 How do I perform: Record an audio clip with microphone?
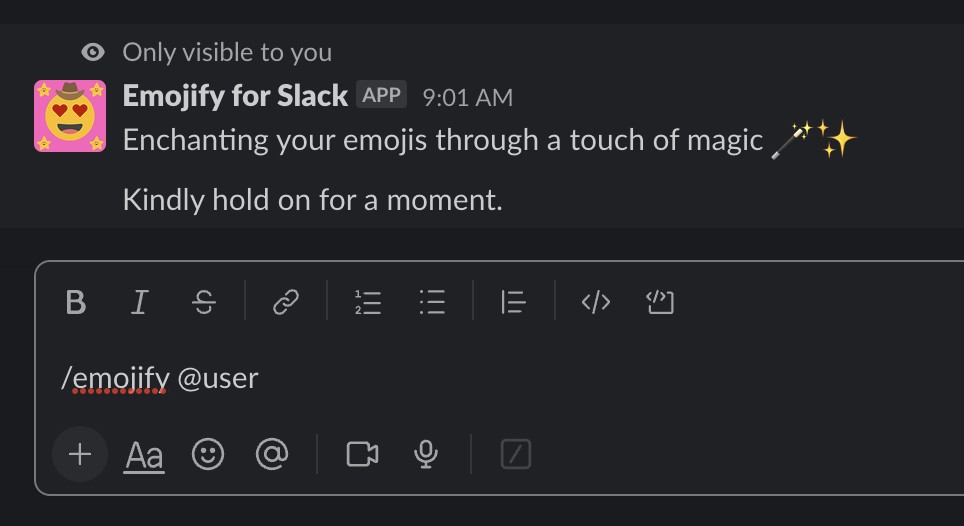(x=426, y=455)
